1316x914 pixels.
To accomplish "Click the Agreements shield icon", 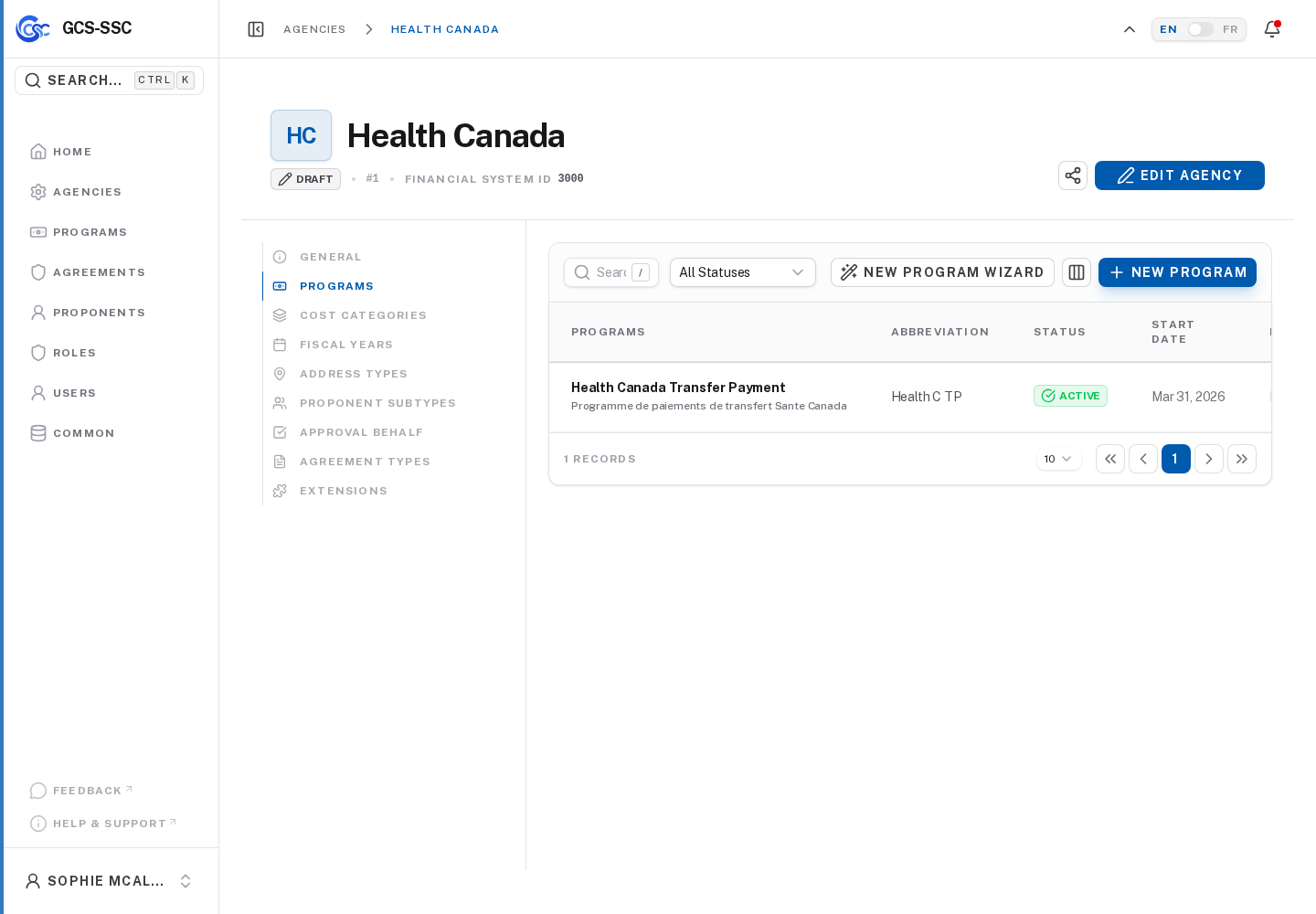I will (x=38, y=272).
